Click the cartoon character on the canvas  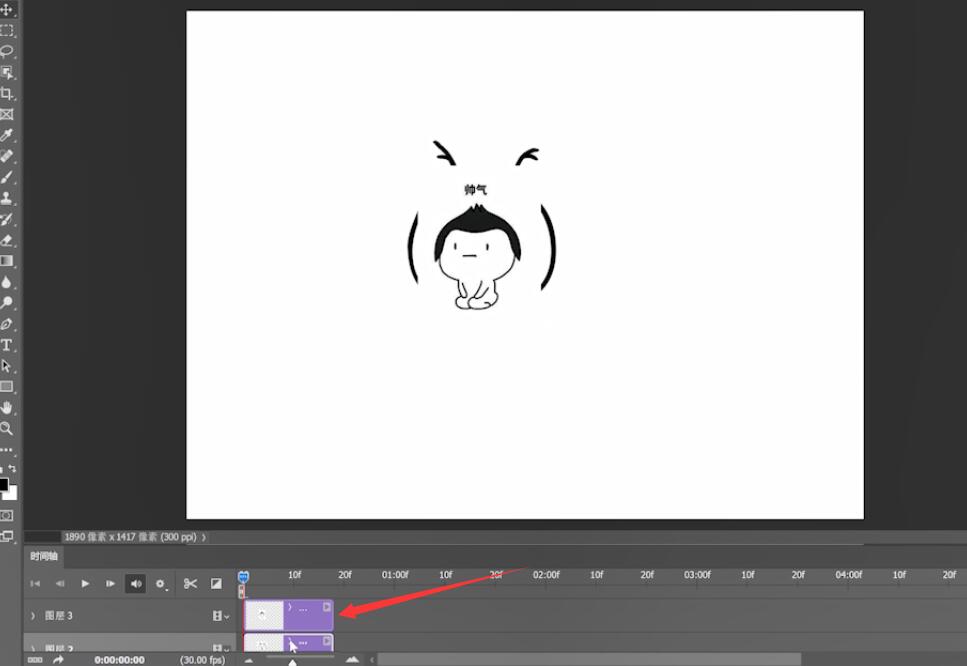click(x=477, y=257)
